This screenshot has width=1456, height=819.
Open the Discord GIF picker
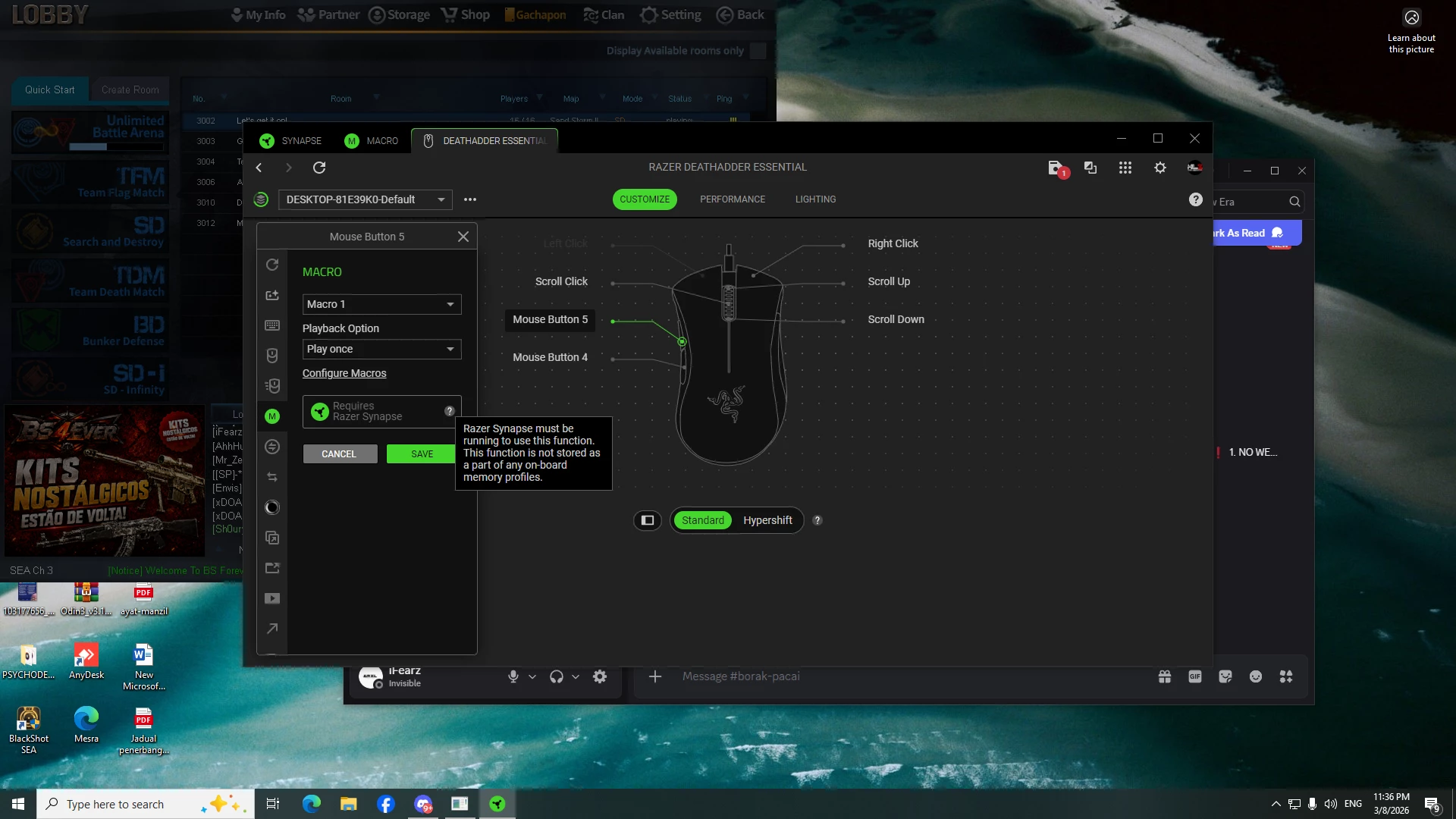[x=1195, y=676]
